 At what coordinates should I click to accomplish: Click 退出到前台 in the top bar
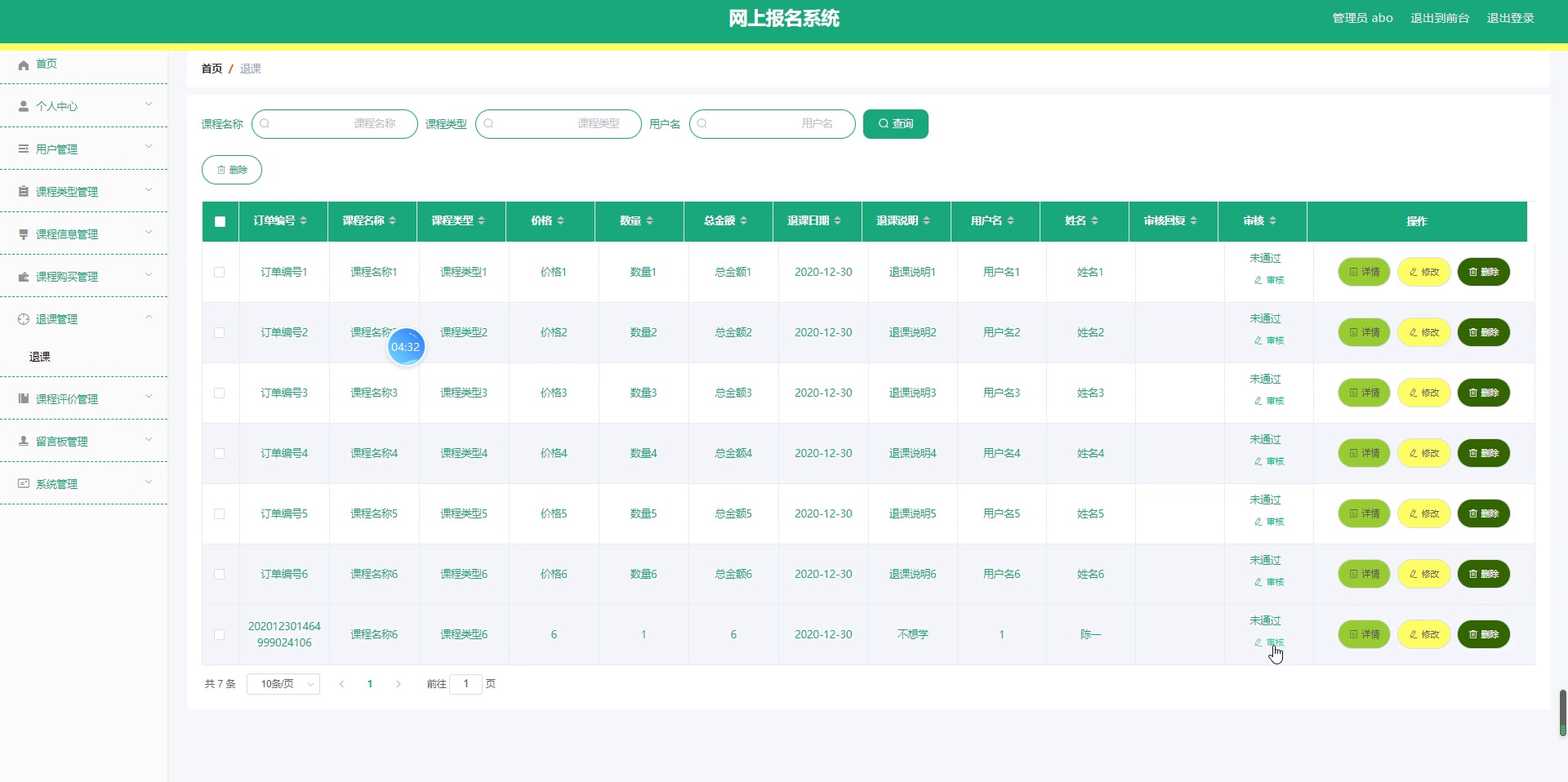coord(1440,18)
